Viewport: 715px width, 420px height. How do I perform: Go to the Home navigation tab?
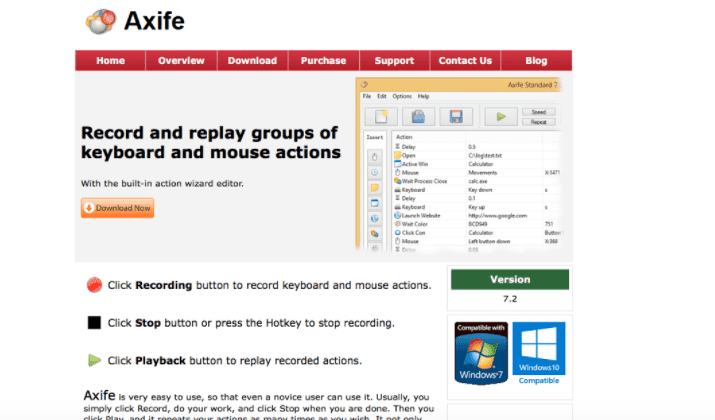tap(110, 61)
